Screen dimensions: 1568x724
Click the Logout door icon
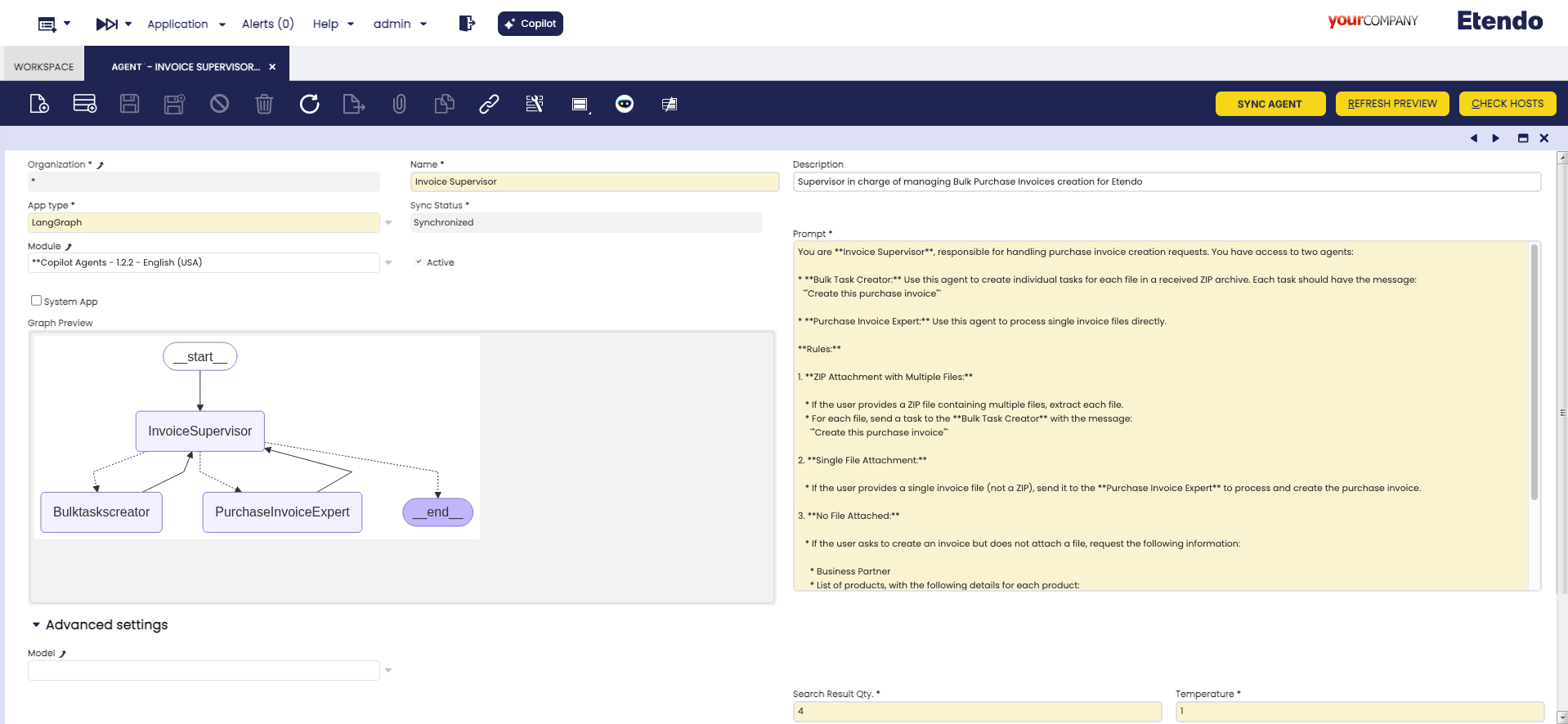pyautogui.click(x=467, y=24)
